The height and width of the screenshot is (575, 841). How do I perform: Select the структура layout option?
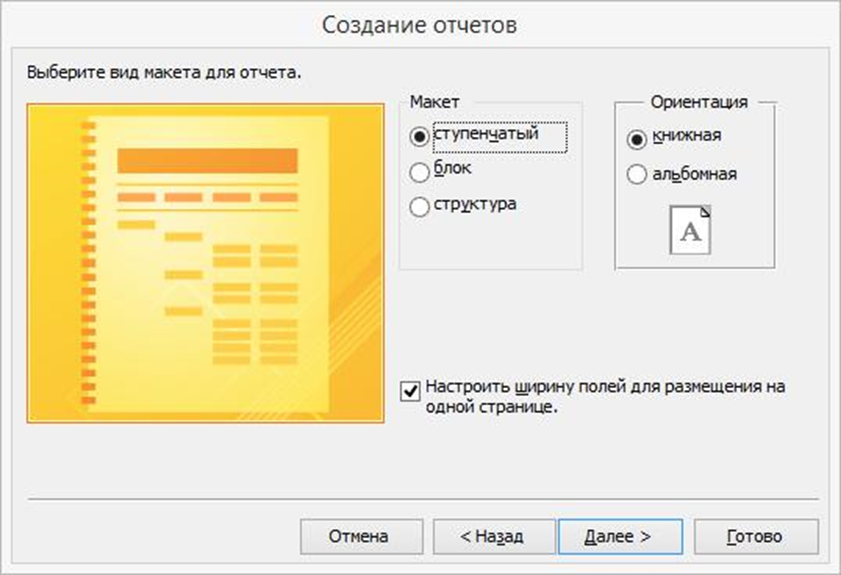click(419, 207)
